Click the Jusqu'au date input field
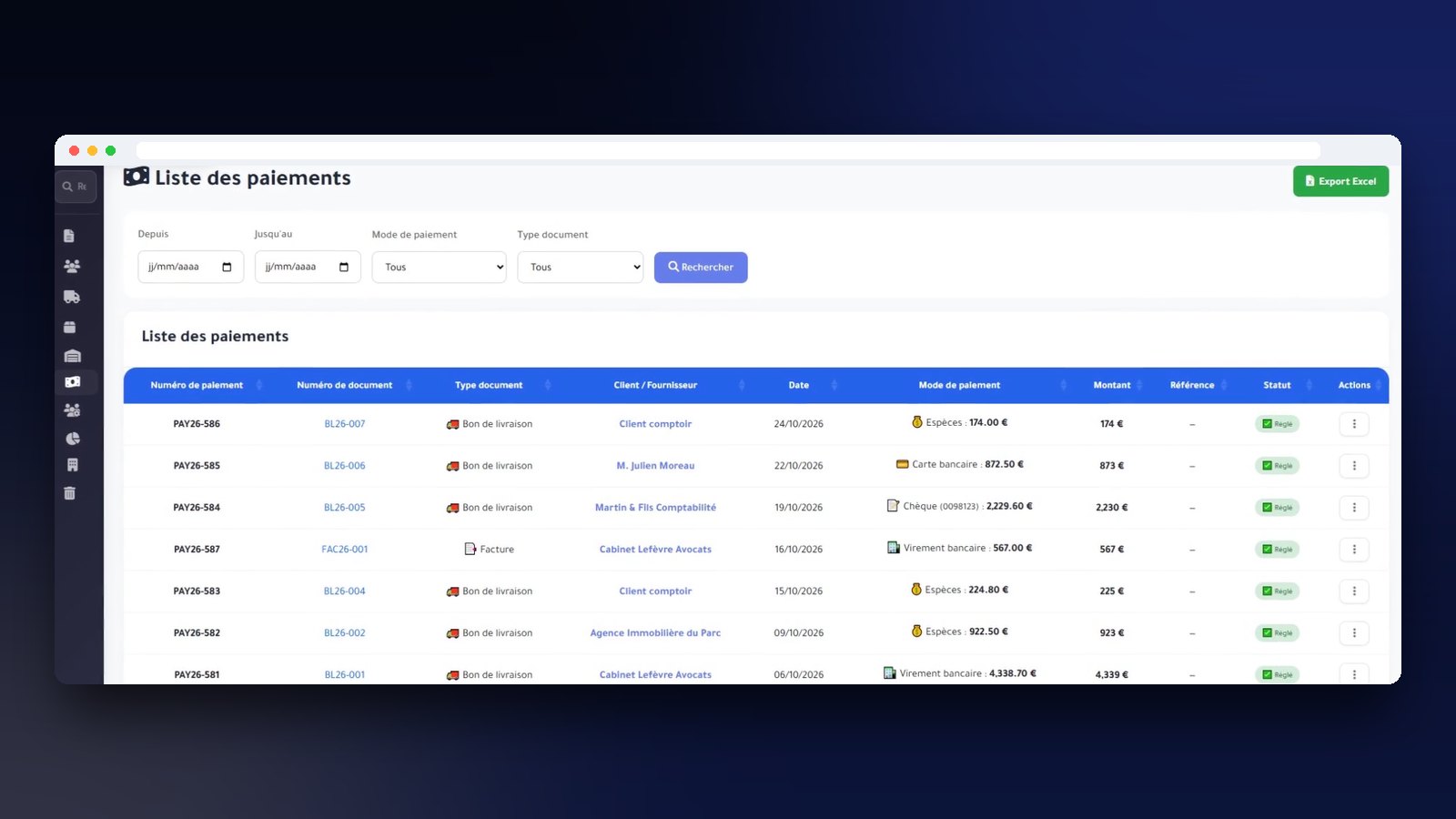 tap(308, 267)
